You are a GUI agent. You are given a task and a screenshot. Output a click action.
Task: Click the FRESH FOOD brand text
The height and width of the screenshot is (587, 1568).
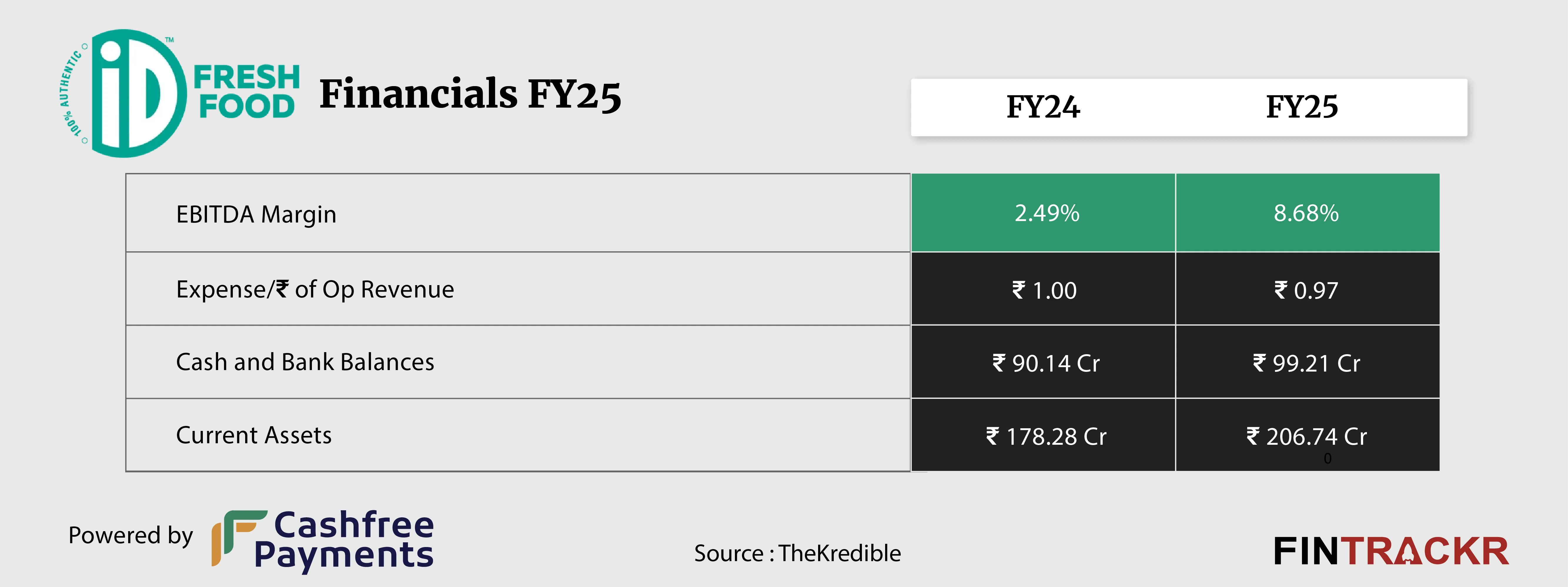[247, 92]
